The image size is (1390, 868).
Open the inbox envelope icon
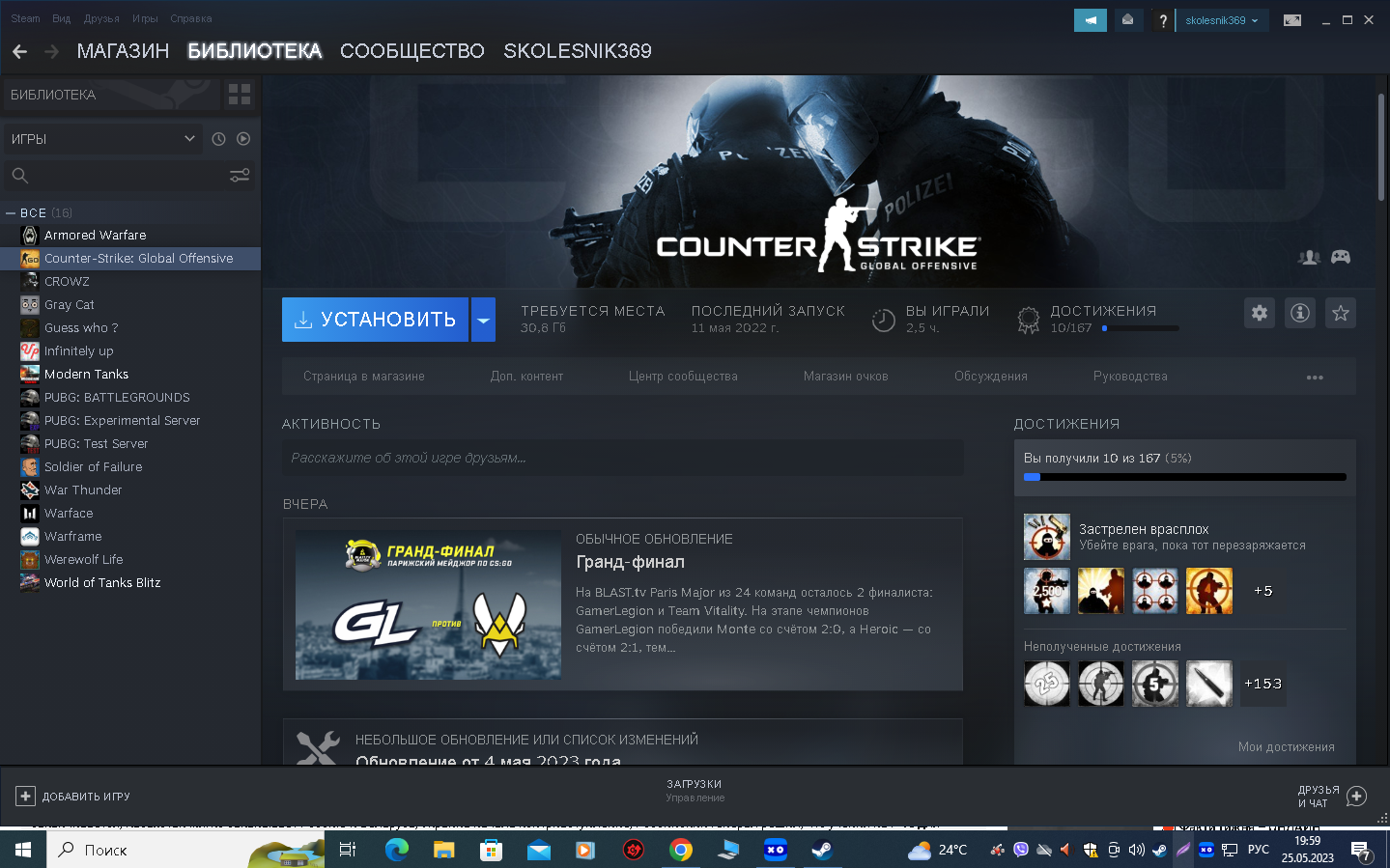pyautogui.click(x=1127, y=19)
